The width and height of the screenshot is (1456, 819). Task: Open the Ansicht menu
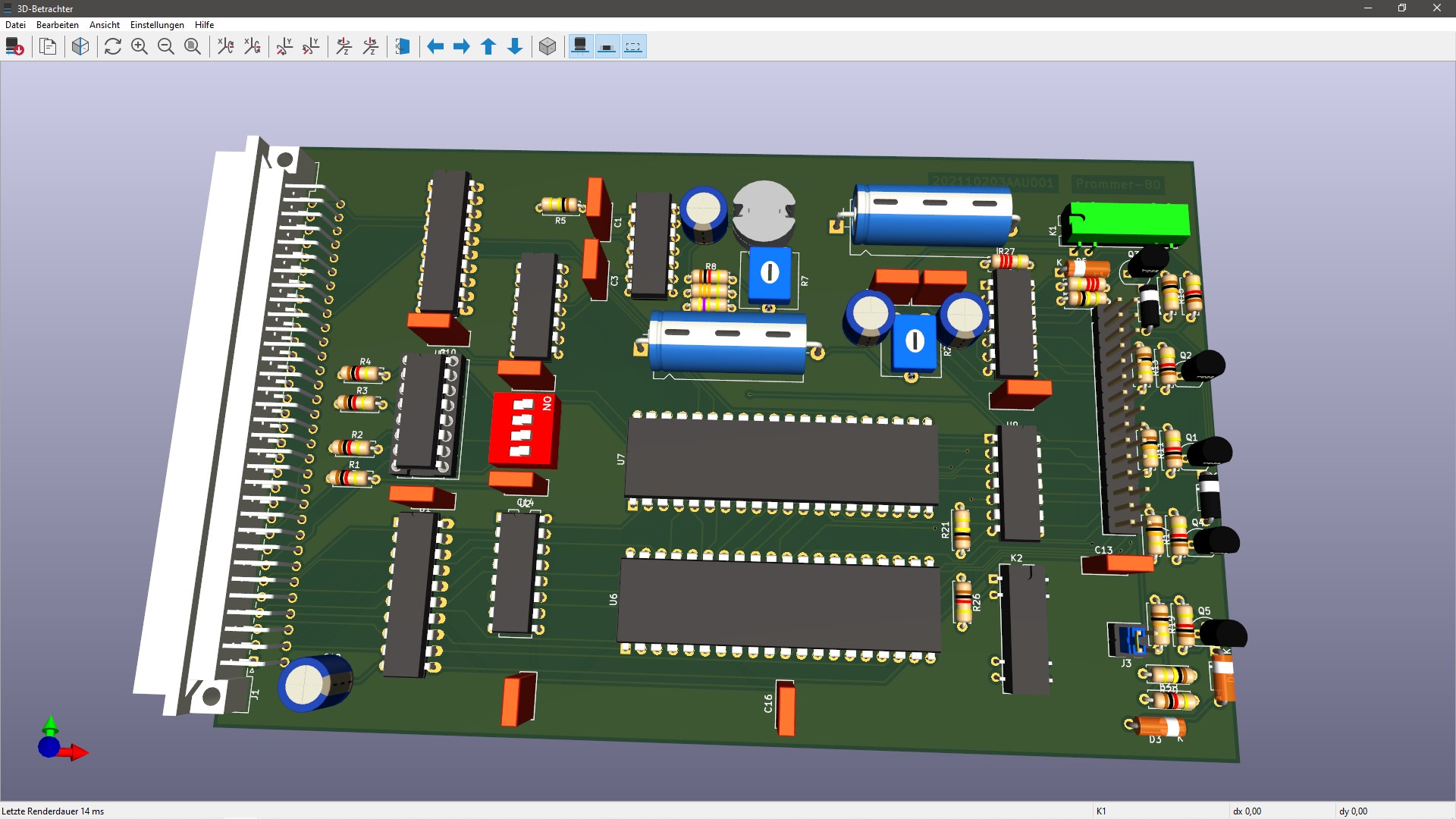pyautogui.click(x=105, y=25)
